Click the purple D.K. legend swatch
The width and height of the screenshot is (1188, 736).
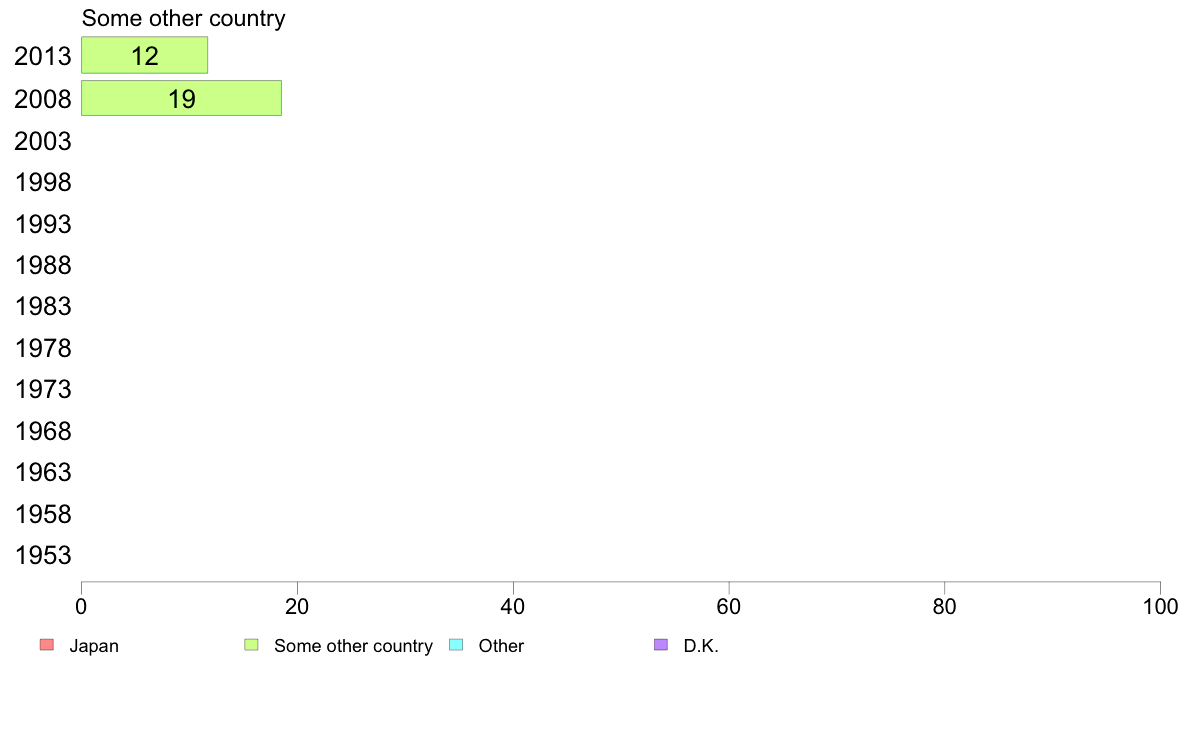pyautogui.click(x=660, y=645)
